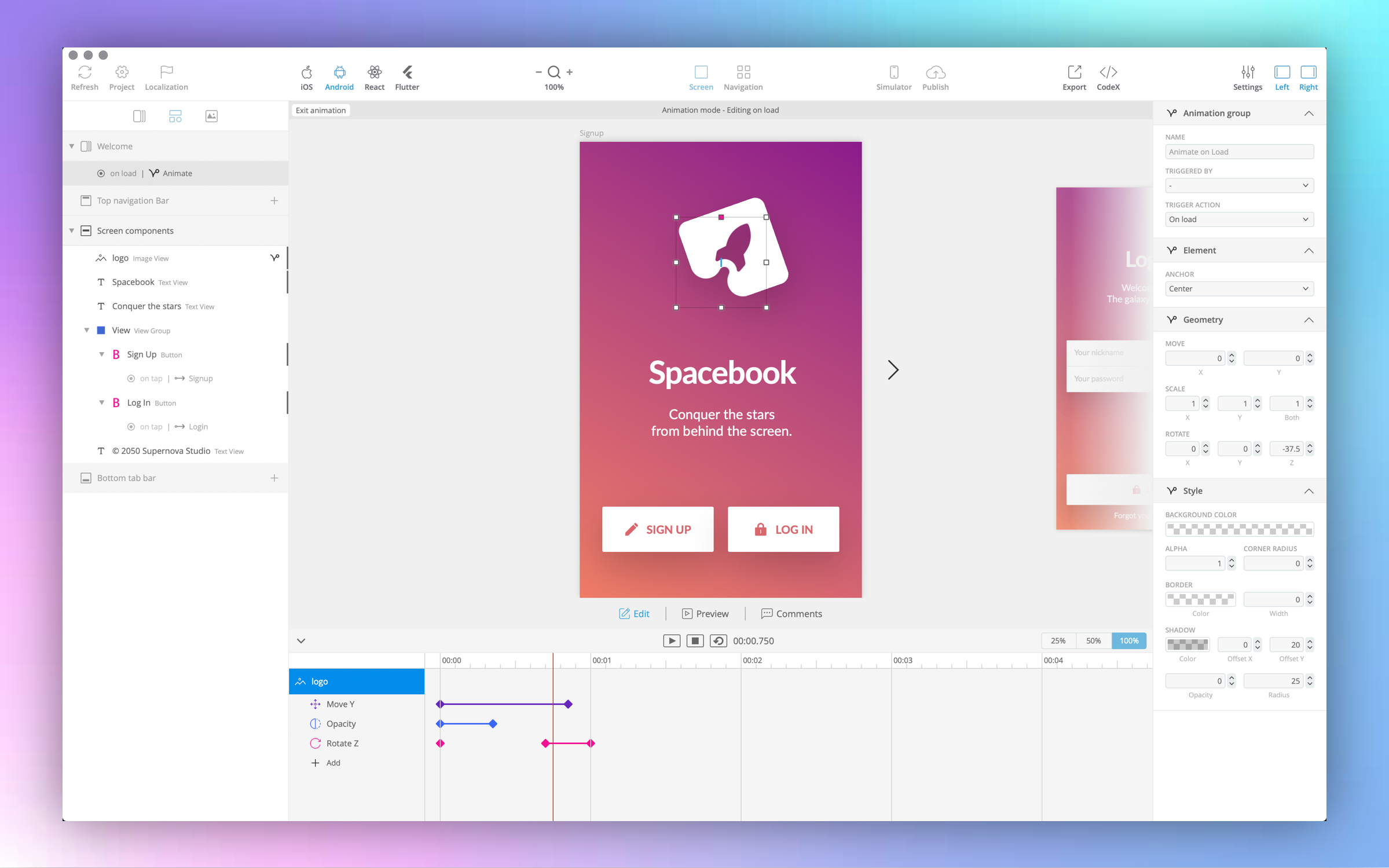Open the Anchor dropdown set to Center
This screenshot has width=1389, height=868.
(x=1238, y=288)
